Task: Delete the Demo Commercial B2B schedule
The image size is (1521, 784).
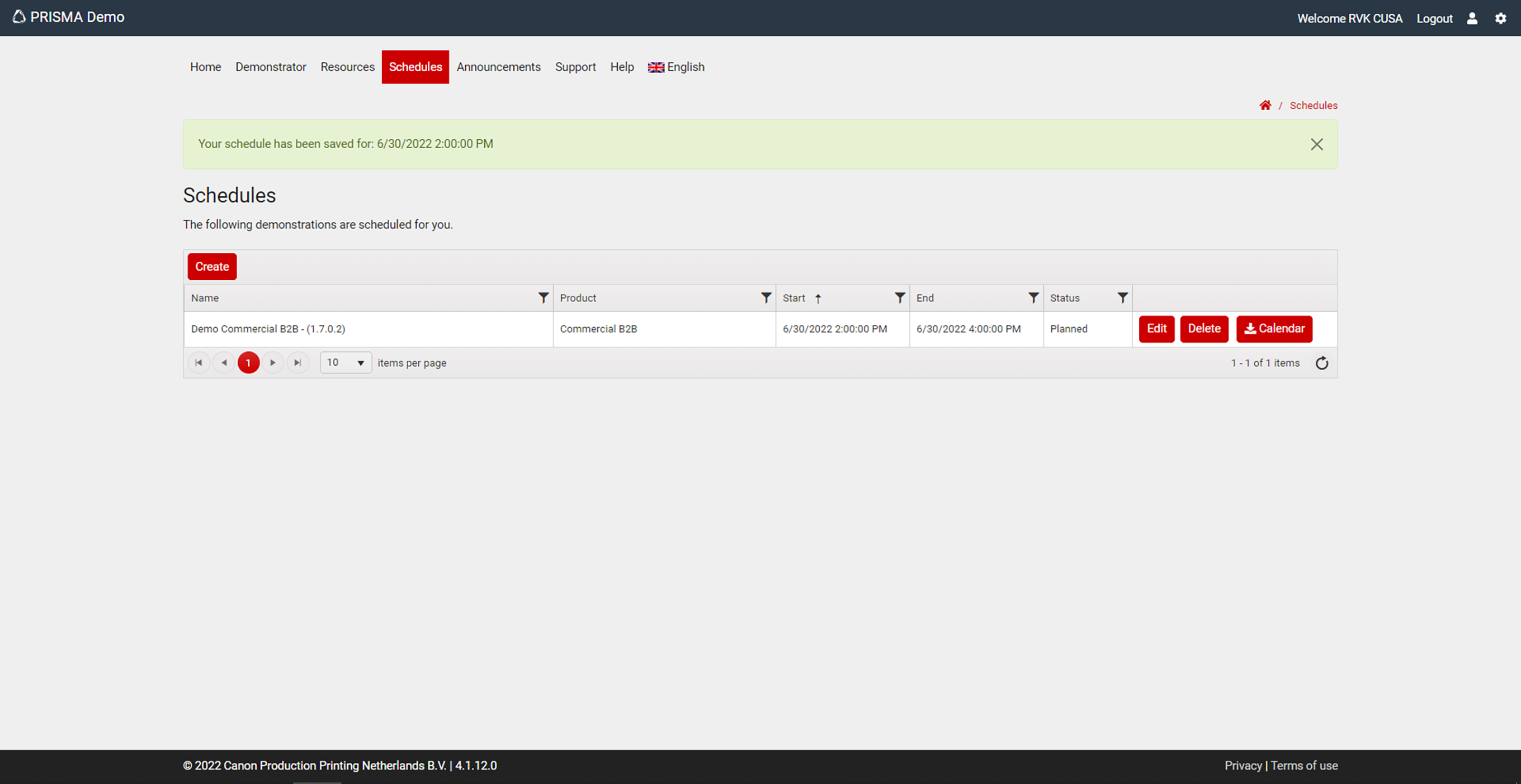Action: [1204, 329]
